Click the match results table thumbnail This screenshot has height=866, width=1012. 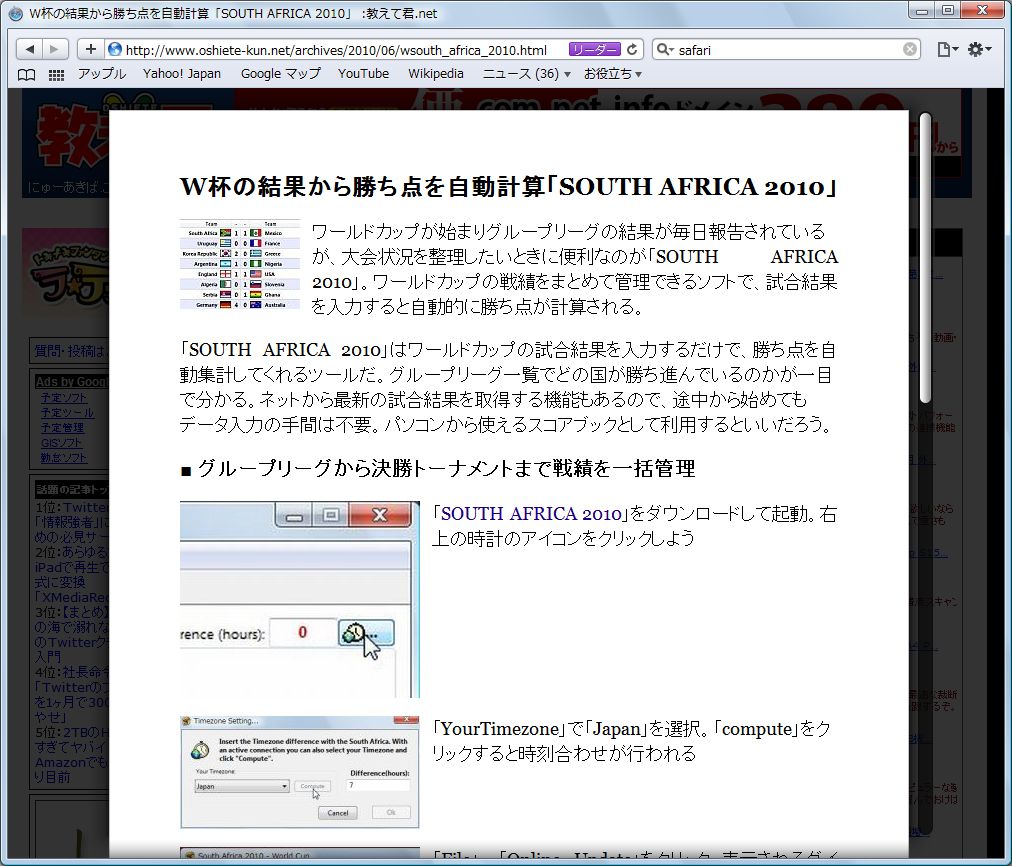(x=240, y=265)
